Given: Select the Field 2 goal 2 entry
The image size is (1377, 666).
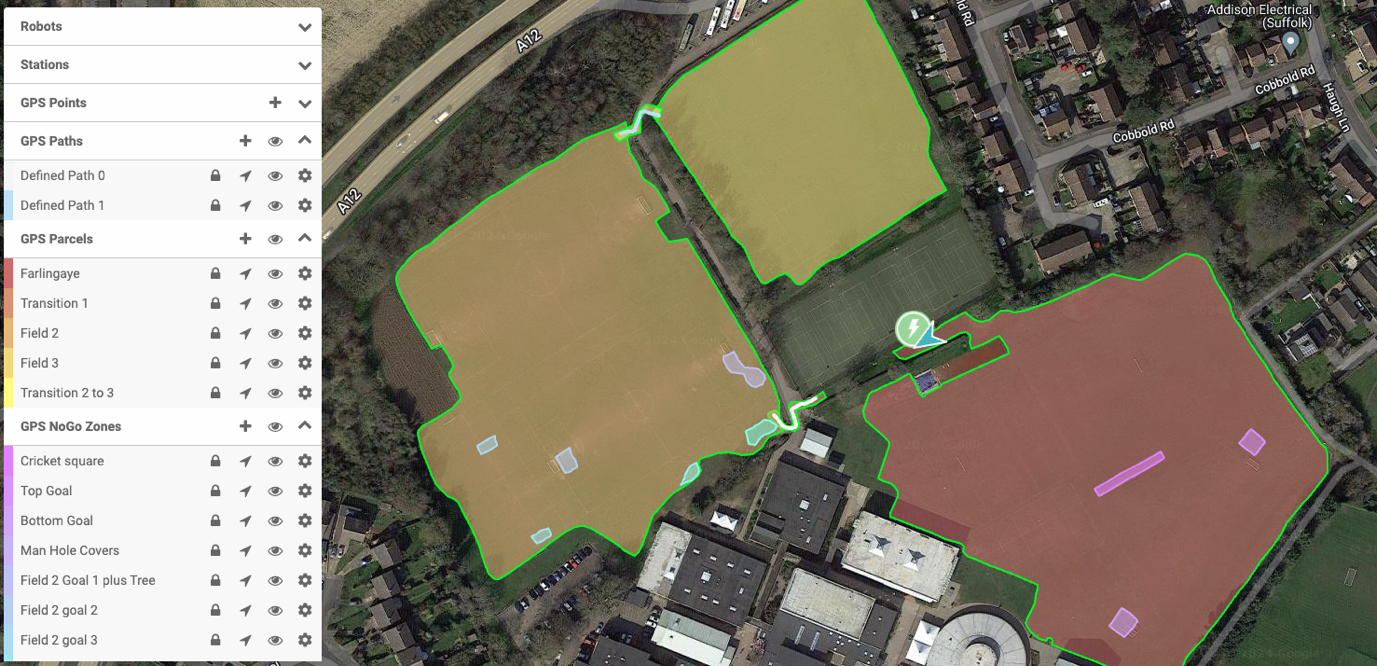Looking at the screenshot, I should coord(59,610).
